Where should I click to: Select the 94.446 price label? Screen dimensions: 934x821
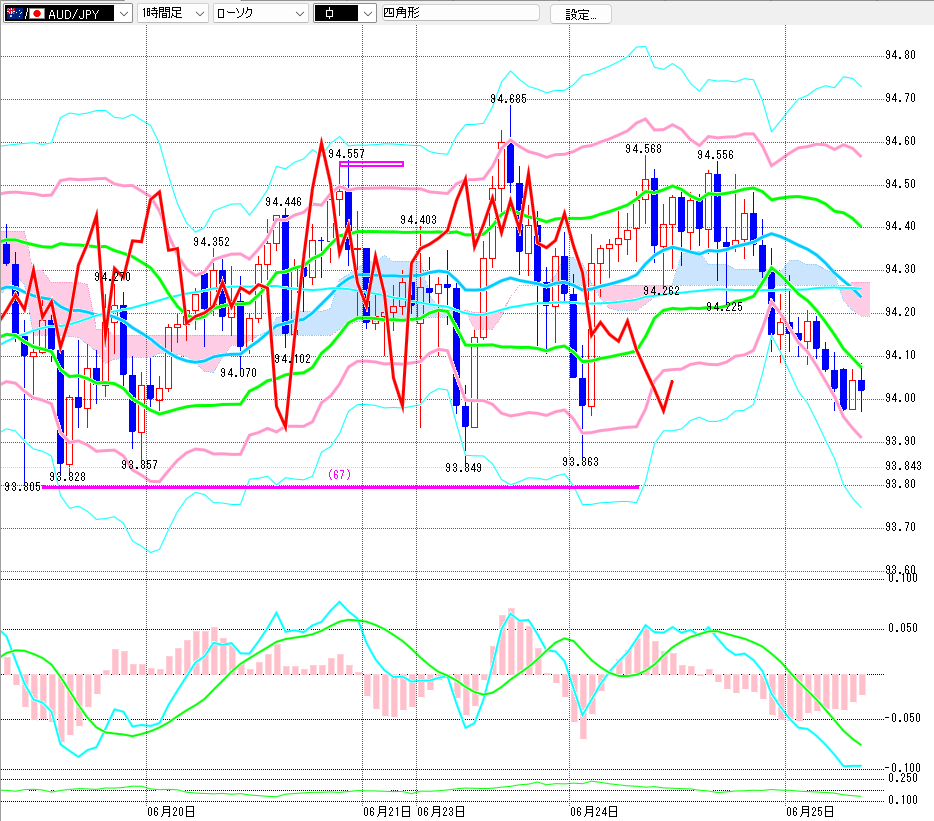click(284, 202)
